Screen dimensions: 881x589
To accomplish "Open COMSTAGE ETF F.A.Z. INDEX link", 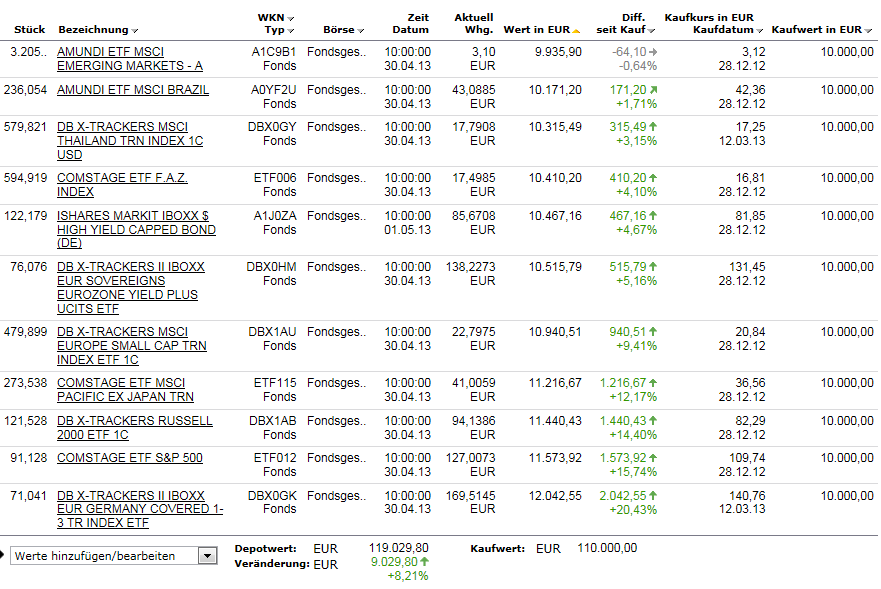I will pyautogui.click(x=122, y=184).
